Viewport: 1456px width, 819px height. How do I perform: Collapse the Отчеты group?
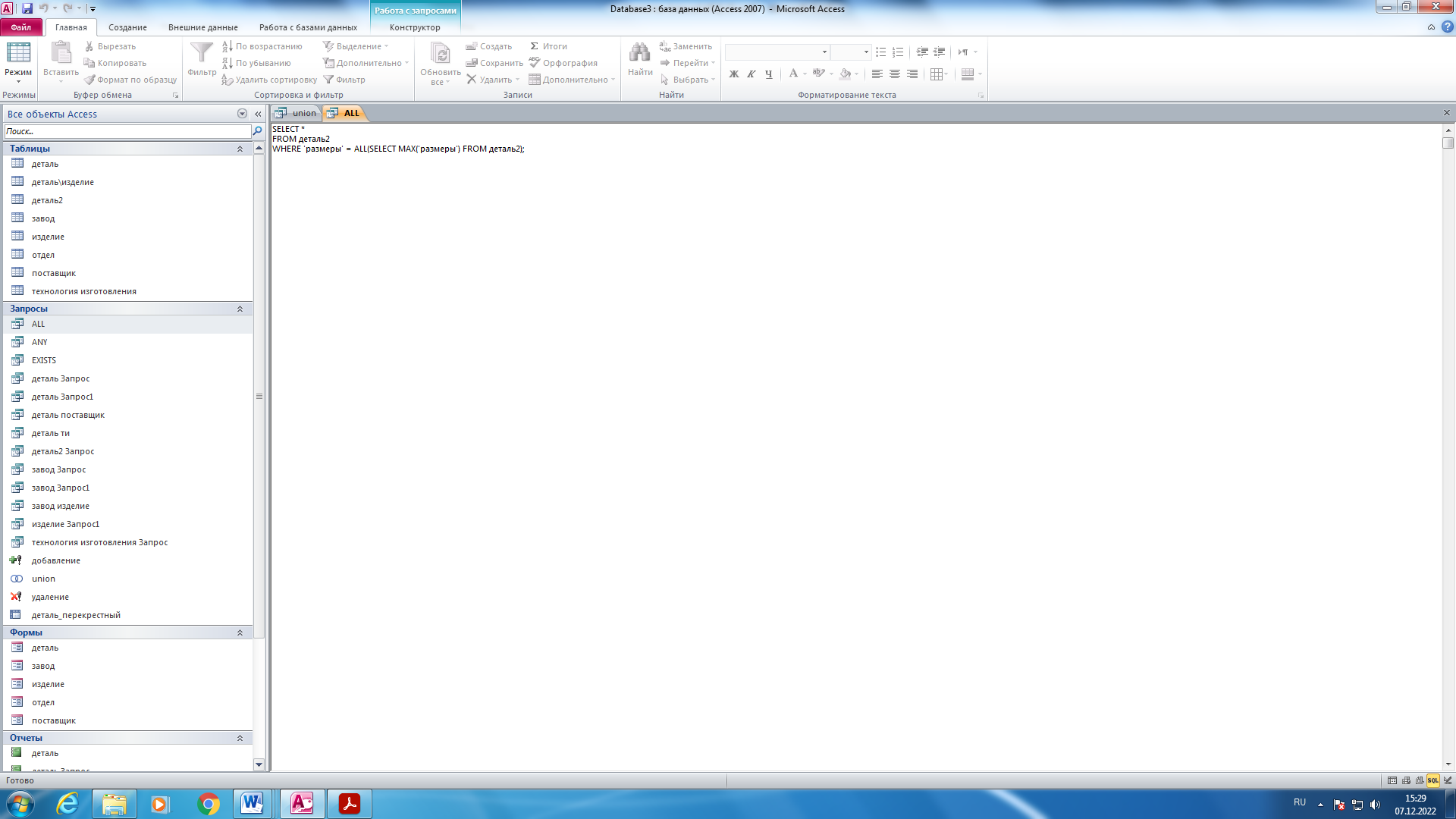[240, 738]
